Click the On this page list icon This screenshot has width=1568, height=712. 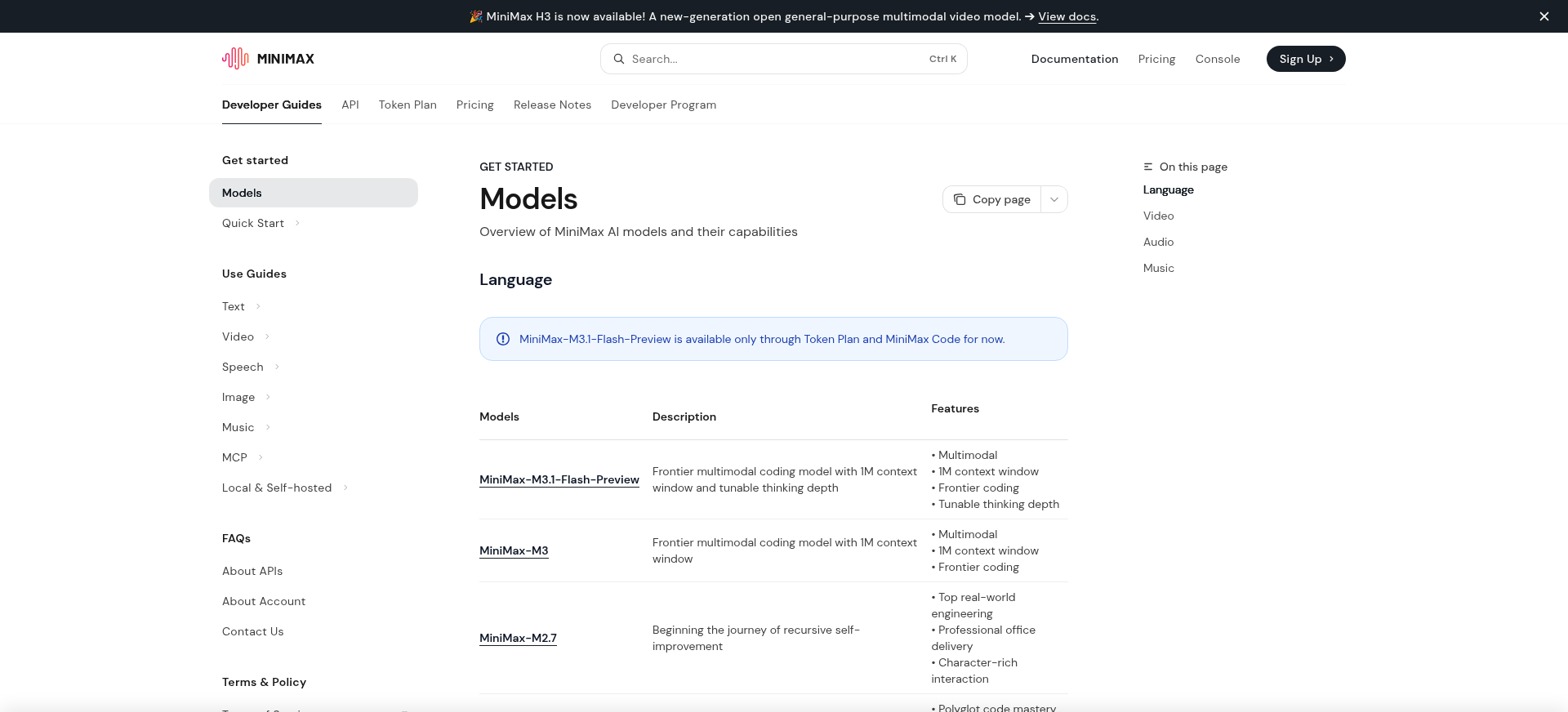click(1148, 167)
